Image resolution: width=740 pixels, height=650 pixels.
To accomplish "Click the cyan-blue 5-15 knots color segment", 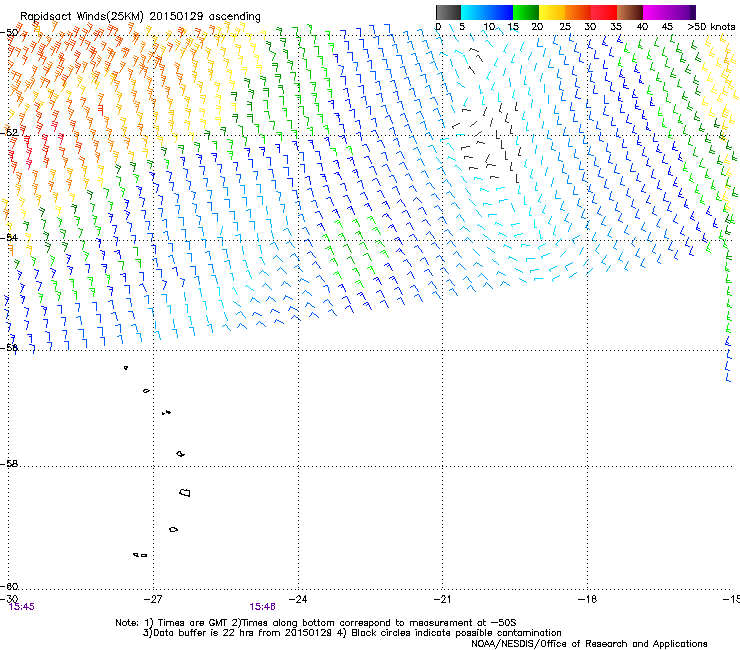I will click(487, 12).
